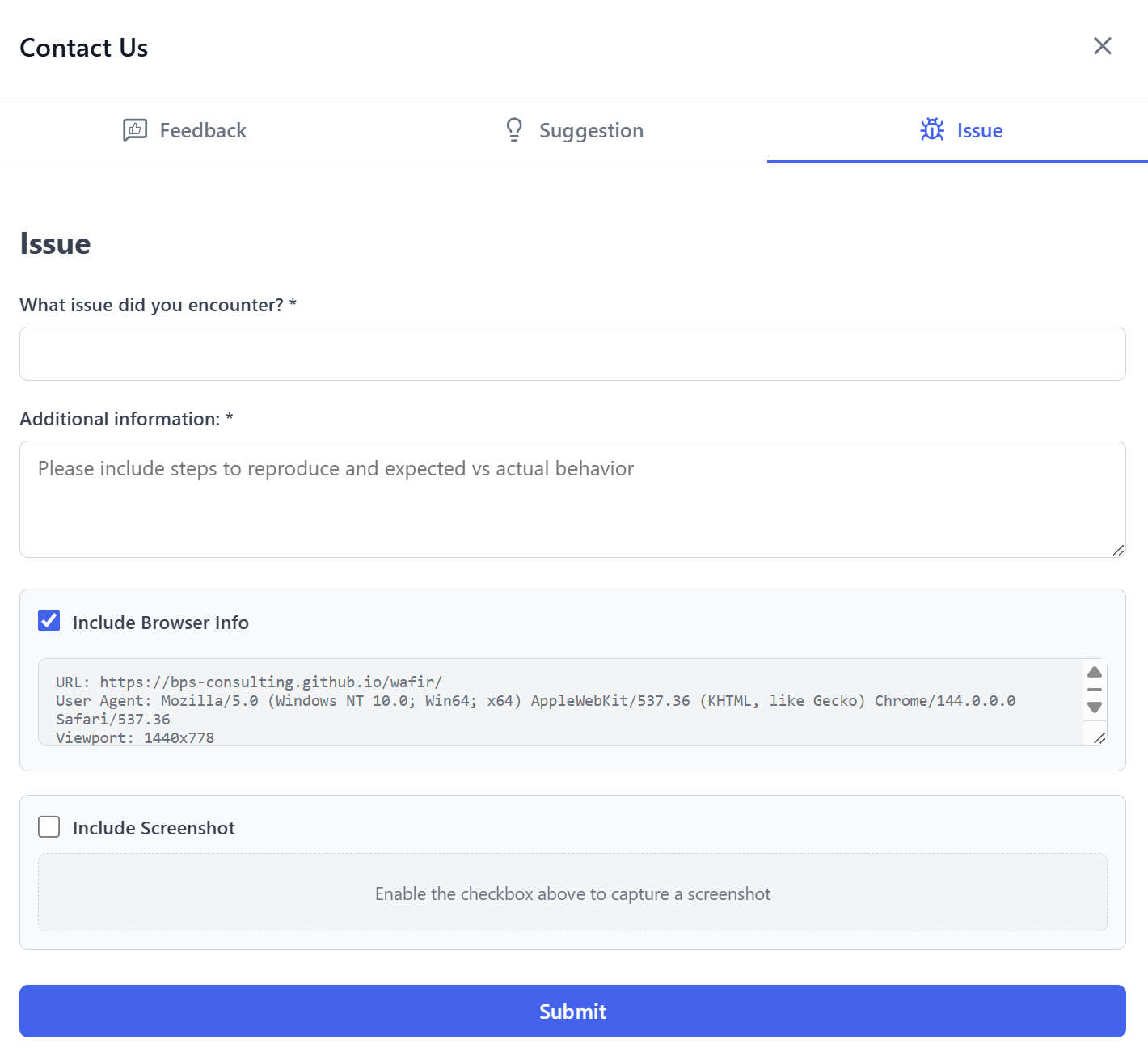Toggle Include Browser Info off then verify
Image resolution: width=1148 pixels, height=1056 pixels.
[x=49, y=620]
